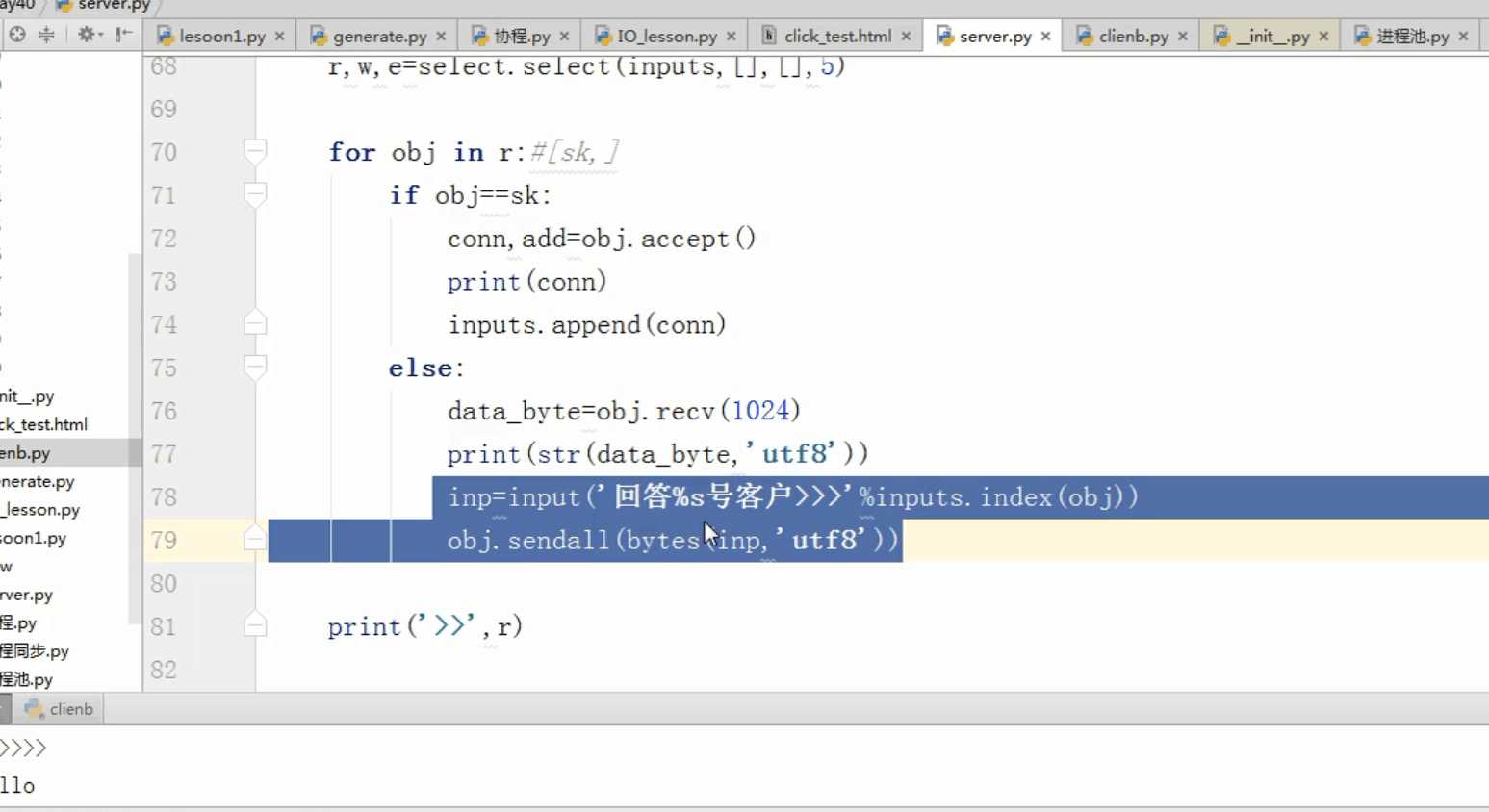The width and height of the screenshot is (1489, 812).
Task: Click server.py in breadcrumb bar
Action: [104, 5]
